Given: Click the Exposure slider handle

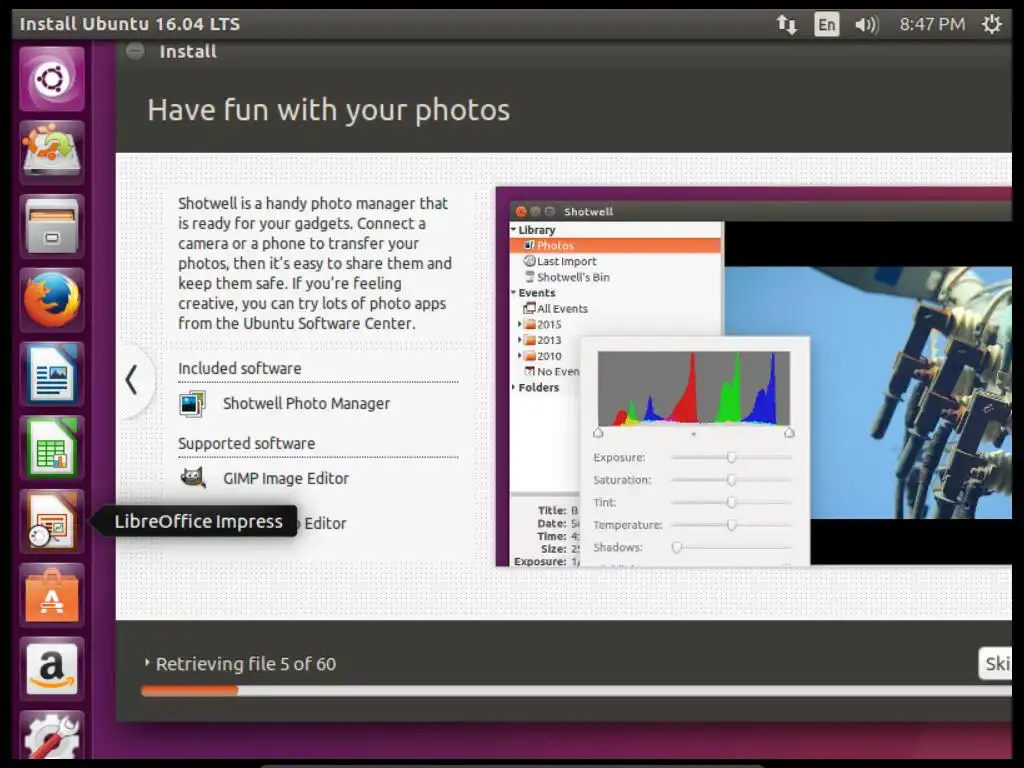Looking at the screenshot, I should pyautogui.click(x=731, y=457).
